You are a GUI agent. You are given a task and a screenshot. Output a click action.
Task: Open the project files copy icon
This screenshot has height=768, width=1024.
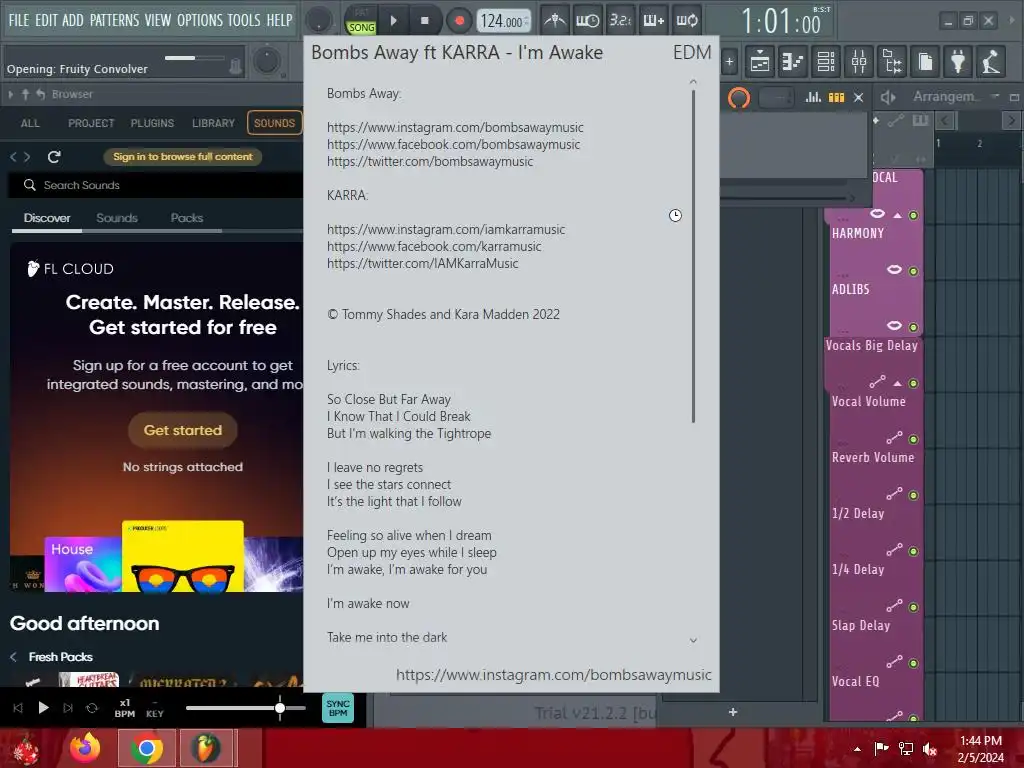click(925, 62)
